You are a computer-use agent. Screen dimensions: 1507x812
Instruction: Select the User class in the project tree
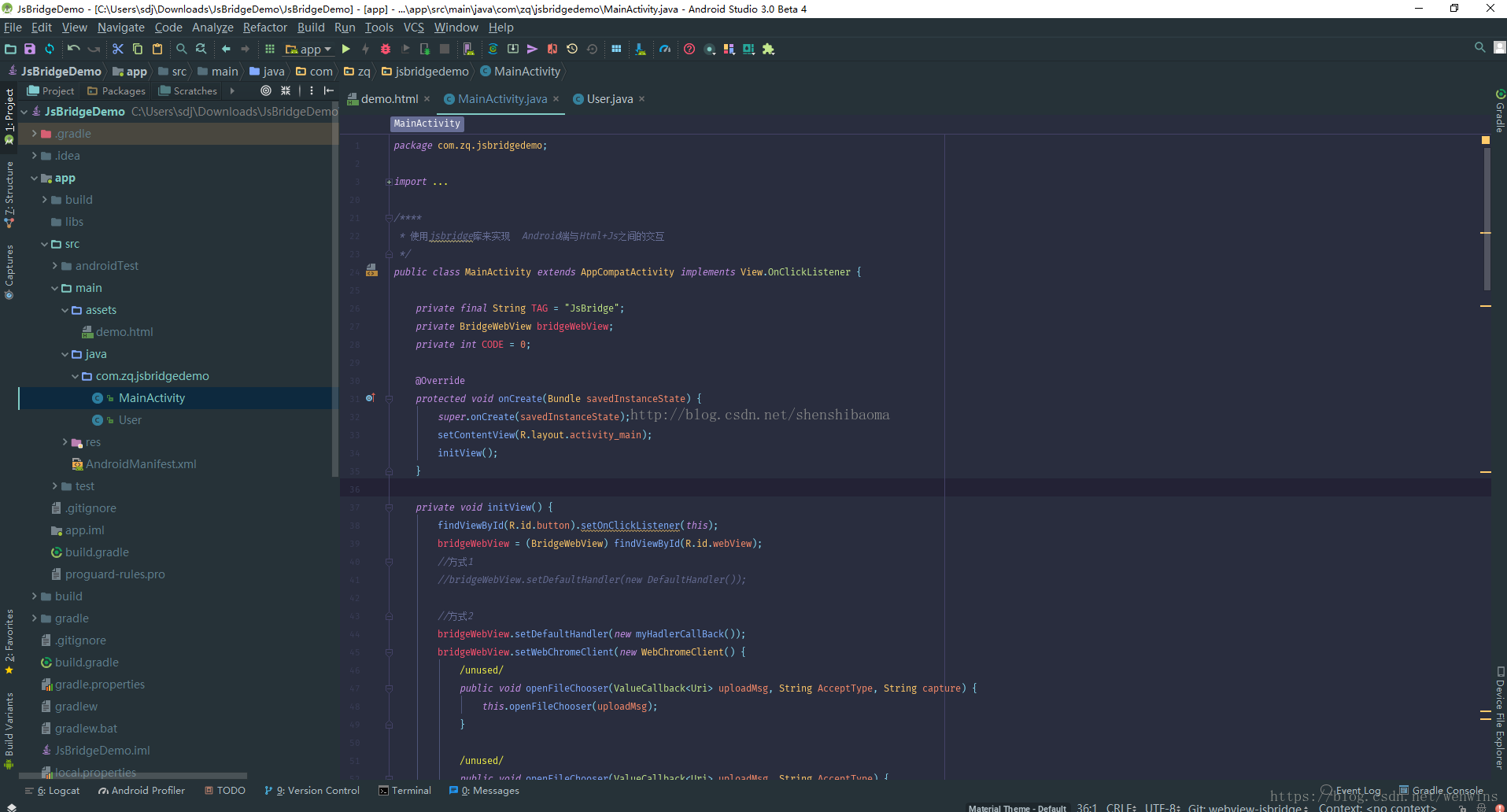click(x=130, y=420)
